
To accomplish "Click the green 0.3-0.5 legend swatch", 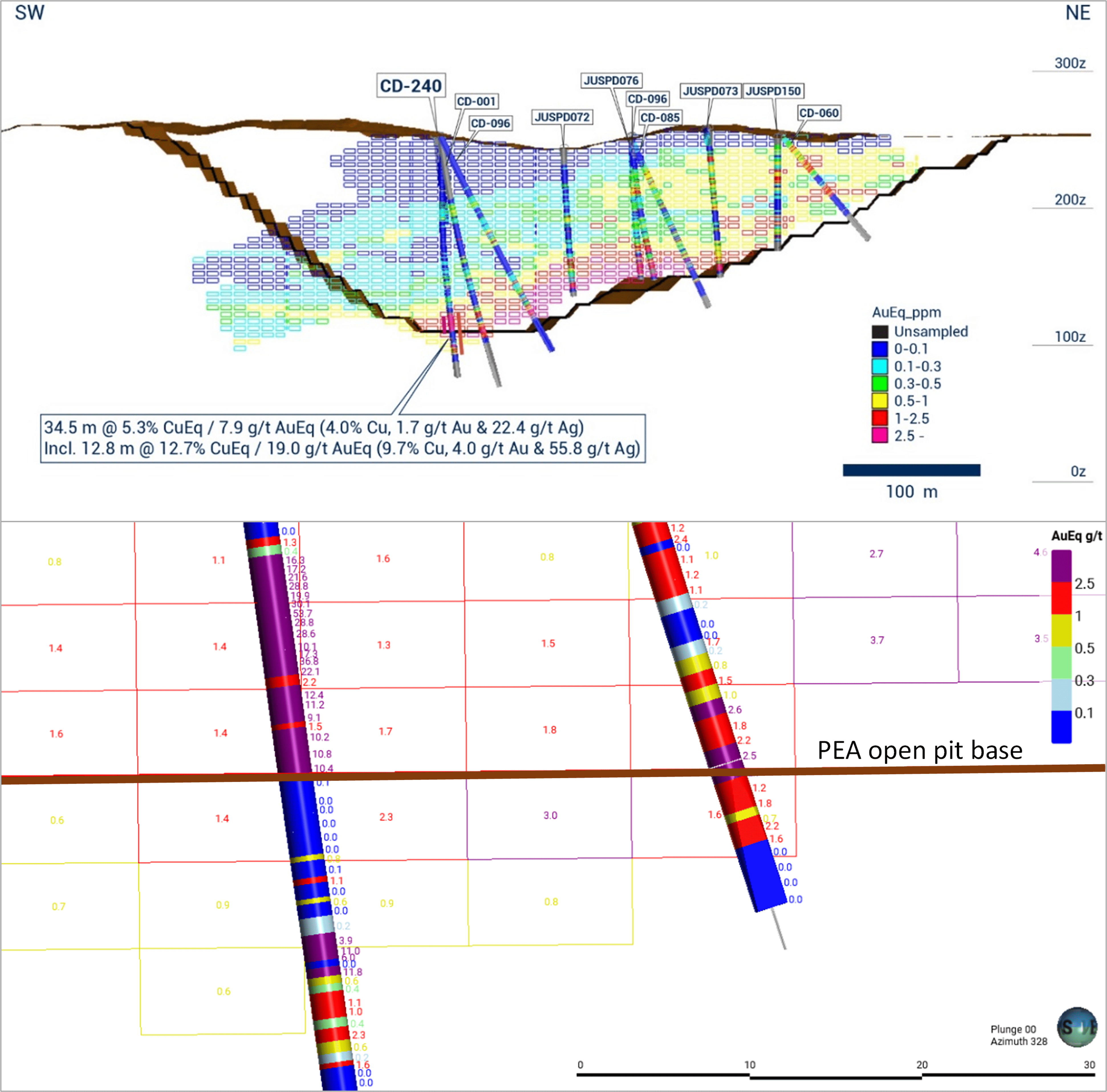I will [879, 384].
